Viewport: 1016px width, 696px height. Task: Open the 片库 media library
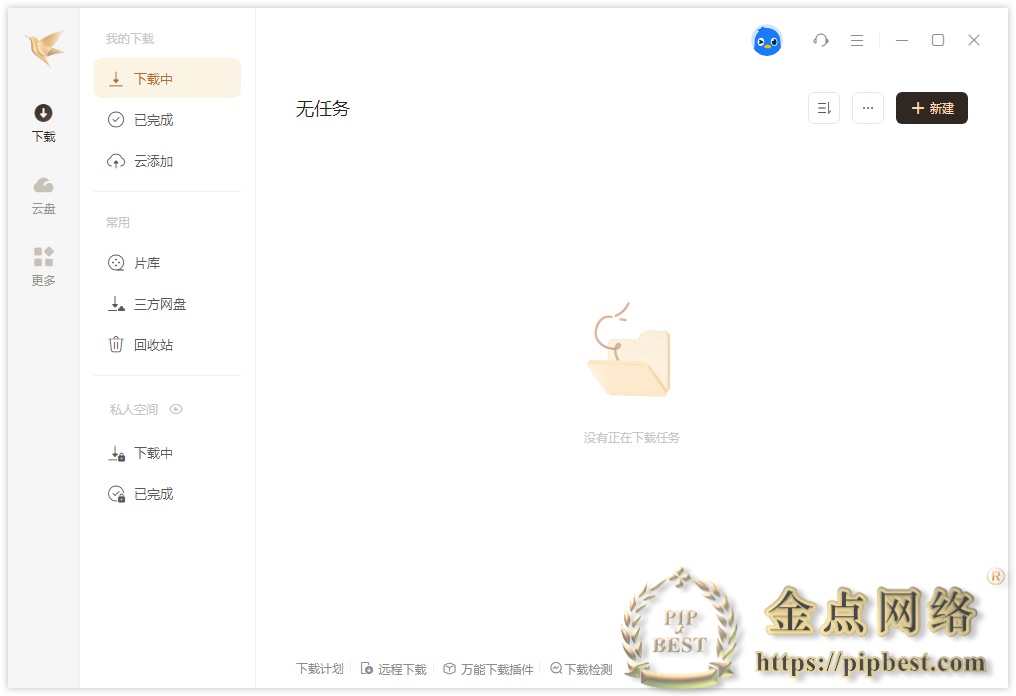pyautogui.click(x=146, y=262)
